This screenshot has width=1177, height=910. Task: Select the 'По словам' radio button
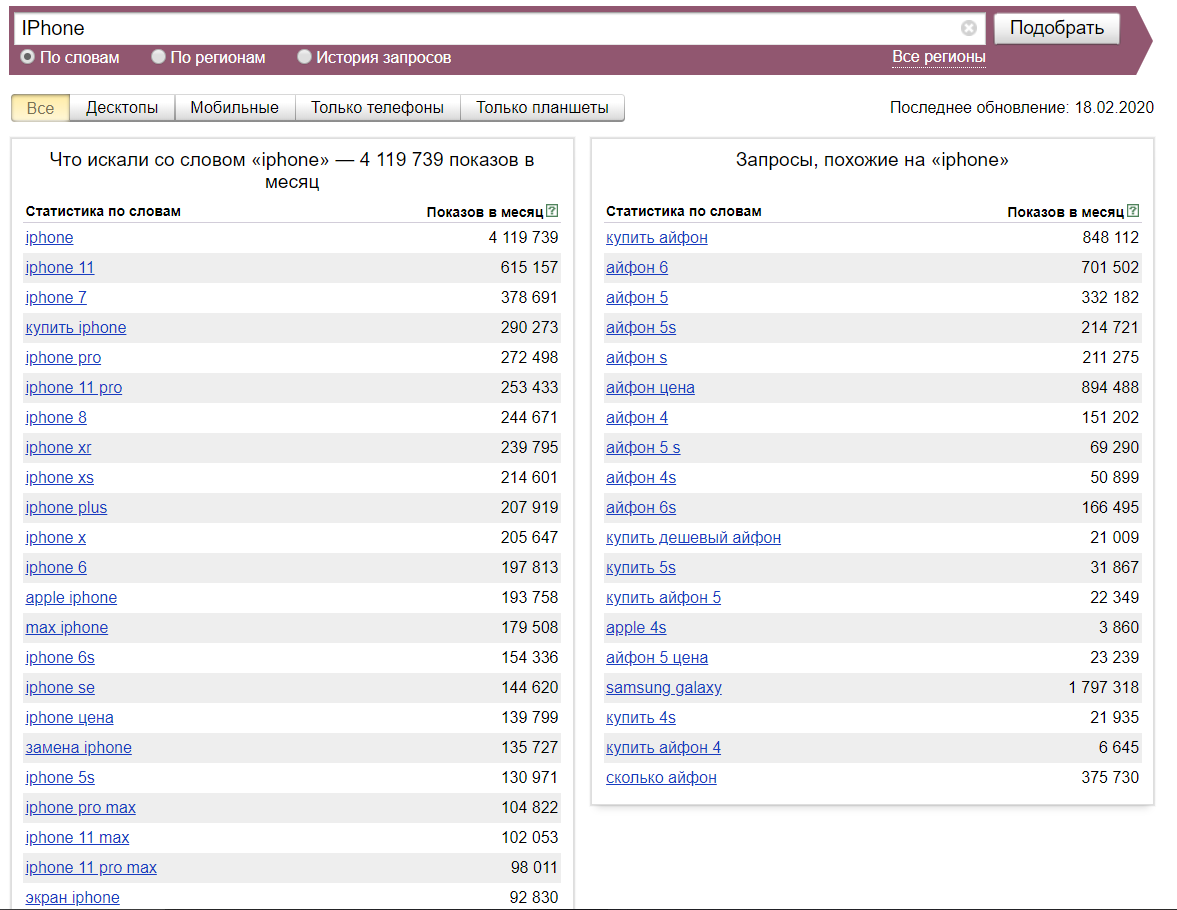tap(28, 56)
